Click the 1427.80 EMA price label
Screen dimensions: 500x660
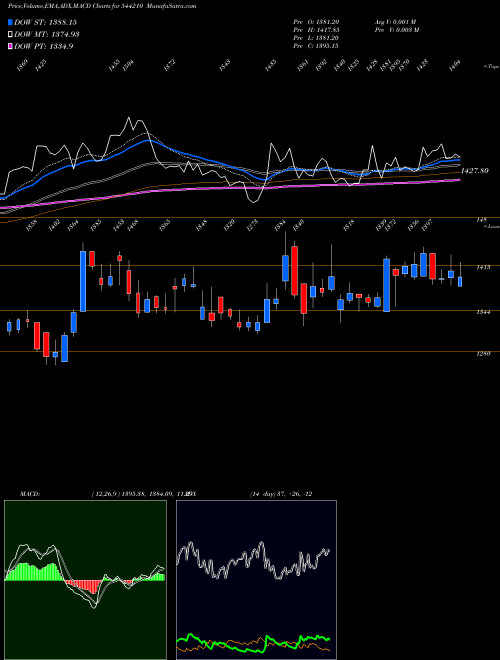474,171
